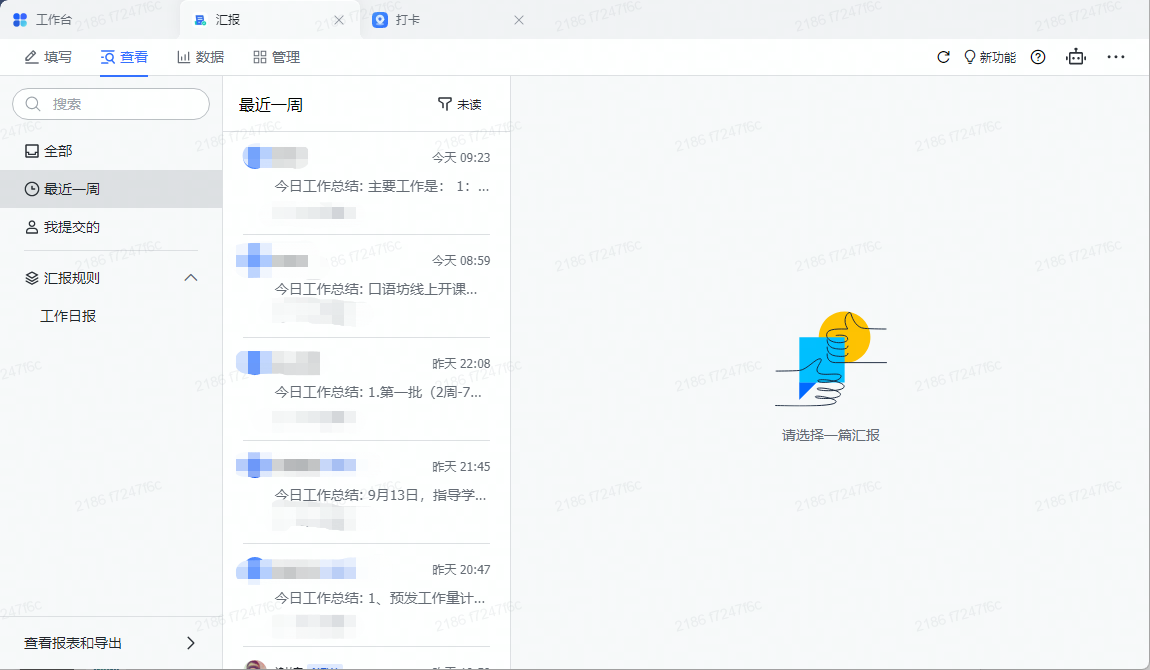Open the more options ellipsis menu
The width and height of the screenshot is (1150, 670).
[x=1115, y=57]
